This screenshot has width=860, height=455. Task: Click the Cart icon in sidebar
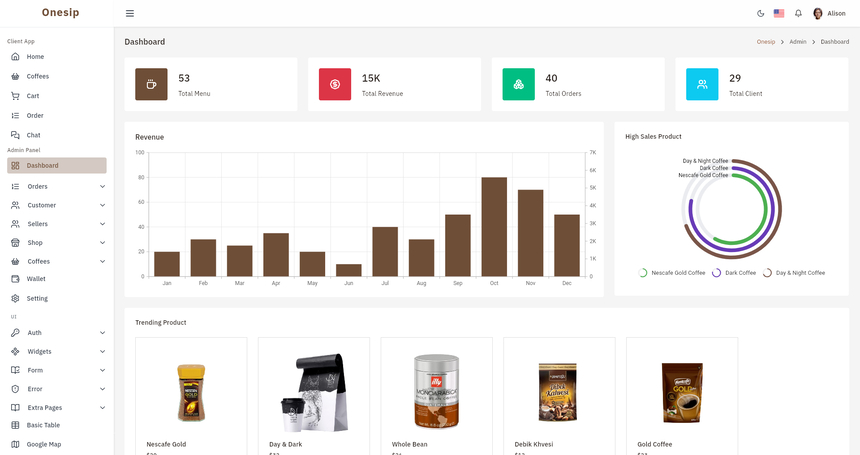point(15,96)
